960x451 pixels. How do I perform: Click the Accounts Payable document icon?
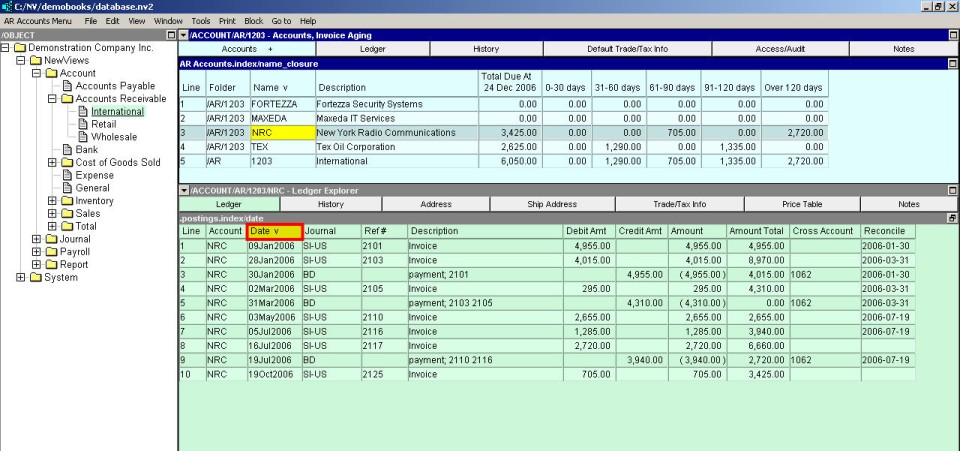(x=67, y=86)
